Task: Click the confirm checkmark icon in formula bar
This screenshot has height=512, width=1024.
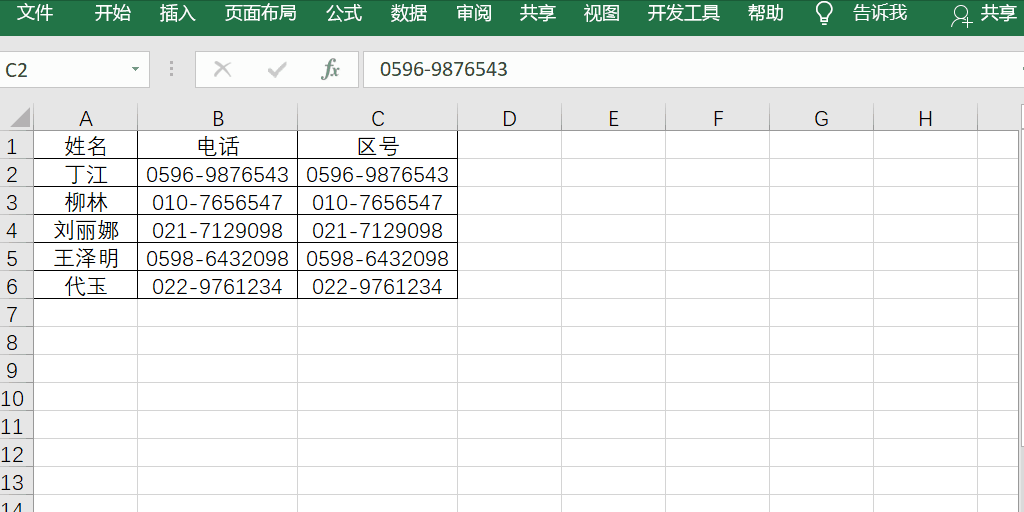Action: coord(277,69)
